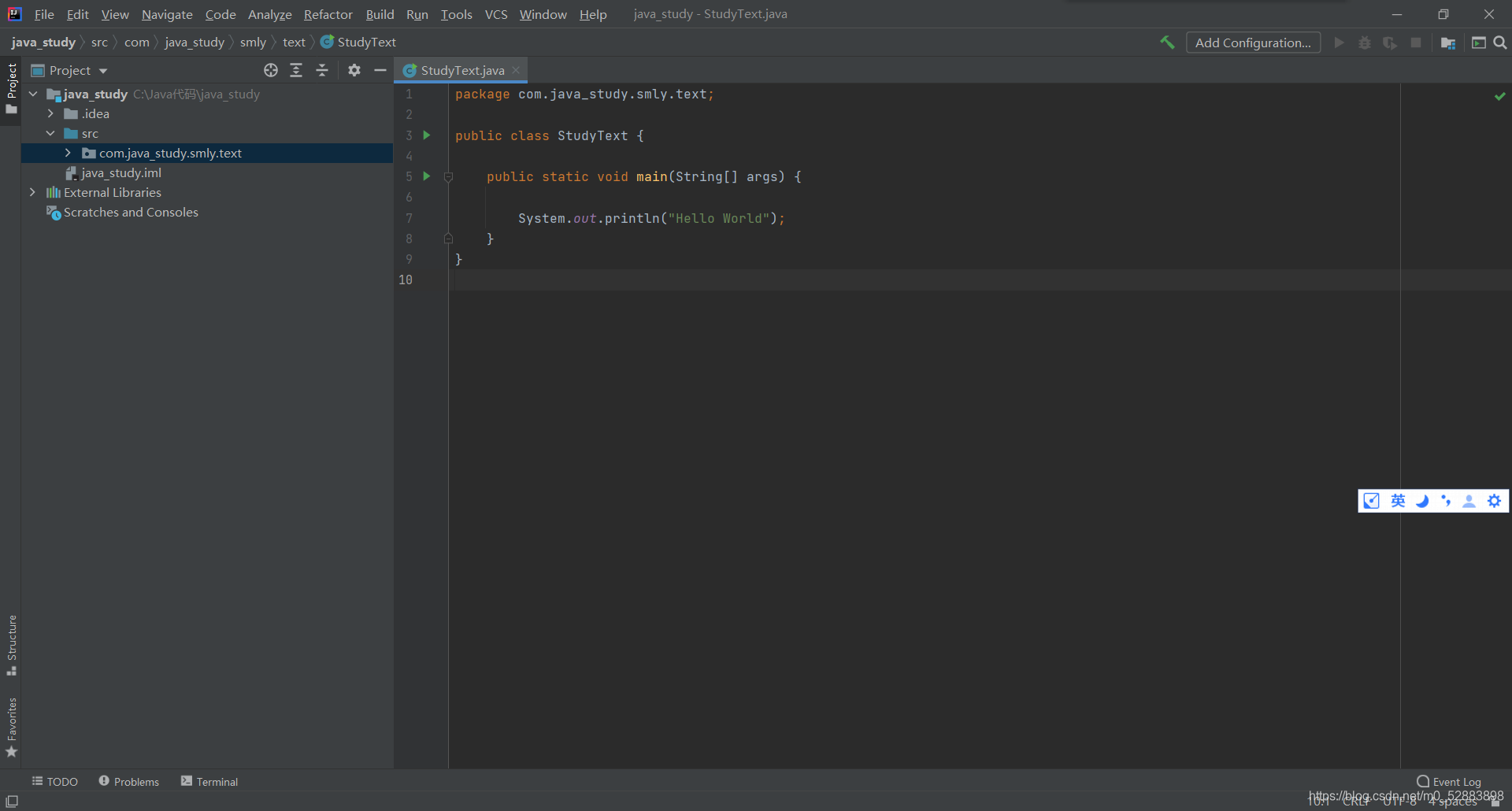Click src in navigation breadcrumb
The image size is (1512, 811).
[x=99, y=42]
